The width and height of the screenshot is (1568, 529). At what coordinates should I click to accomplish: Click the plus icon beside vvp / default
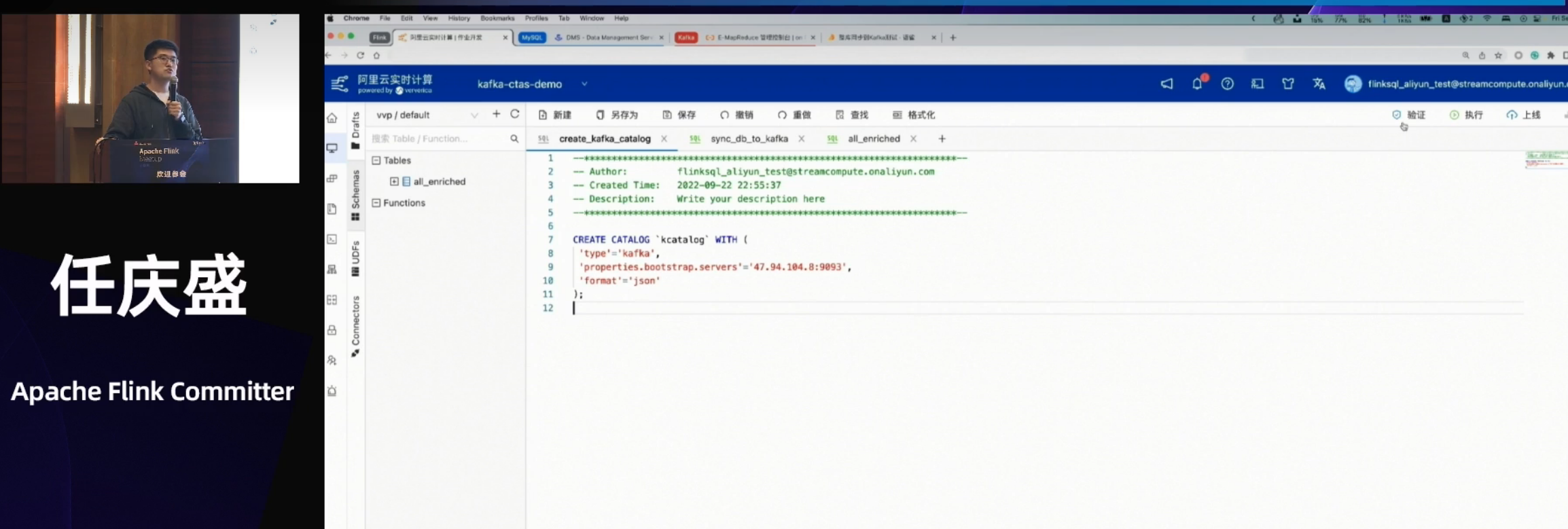[x=497, y=114]
